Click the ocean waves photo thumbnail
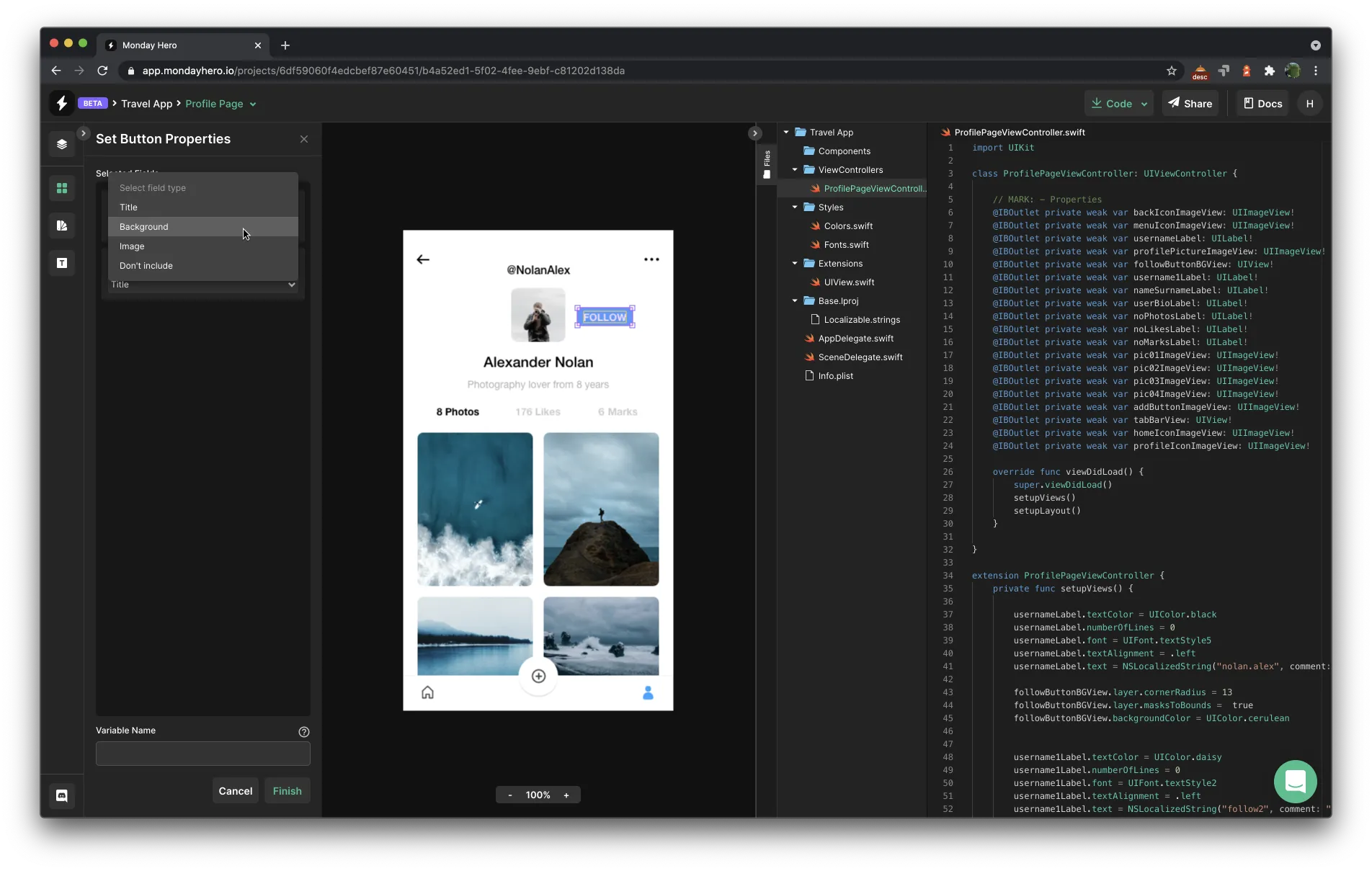1372x871 pixels. (475, 509)
